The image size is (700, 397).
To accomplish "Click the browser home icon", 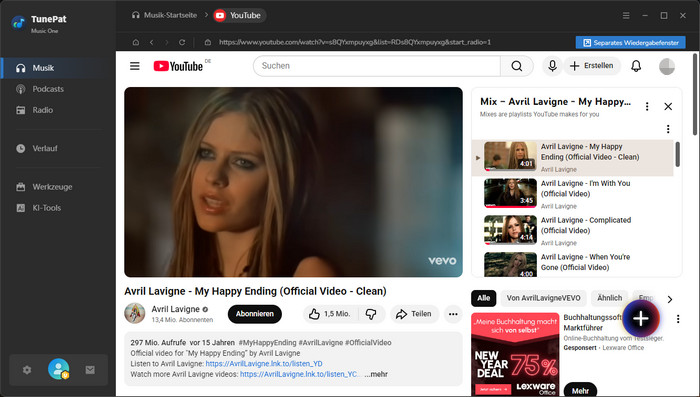I will tap(136, 42).
